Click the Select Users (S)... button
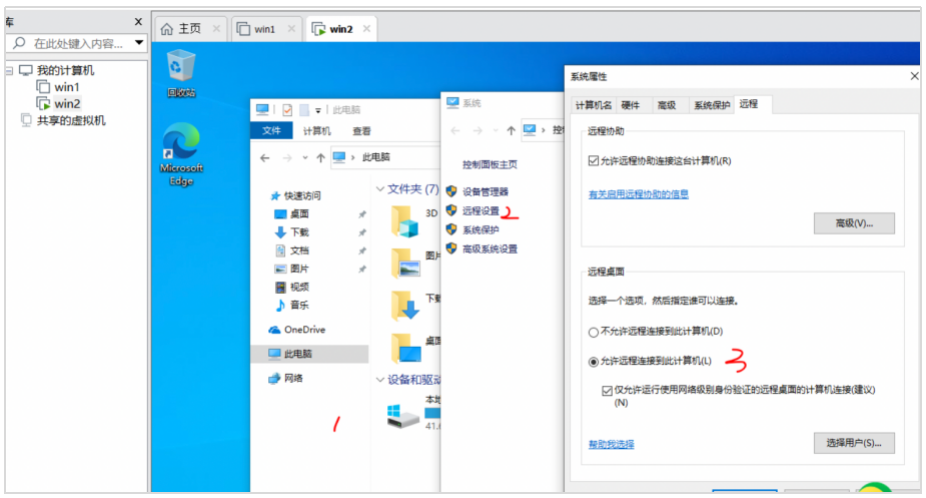Screen dimensions: 926x498 click(x=853, y=442)
